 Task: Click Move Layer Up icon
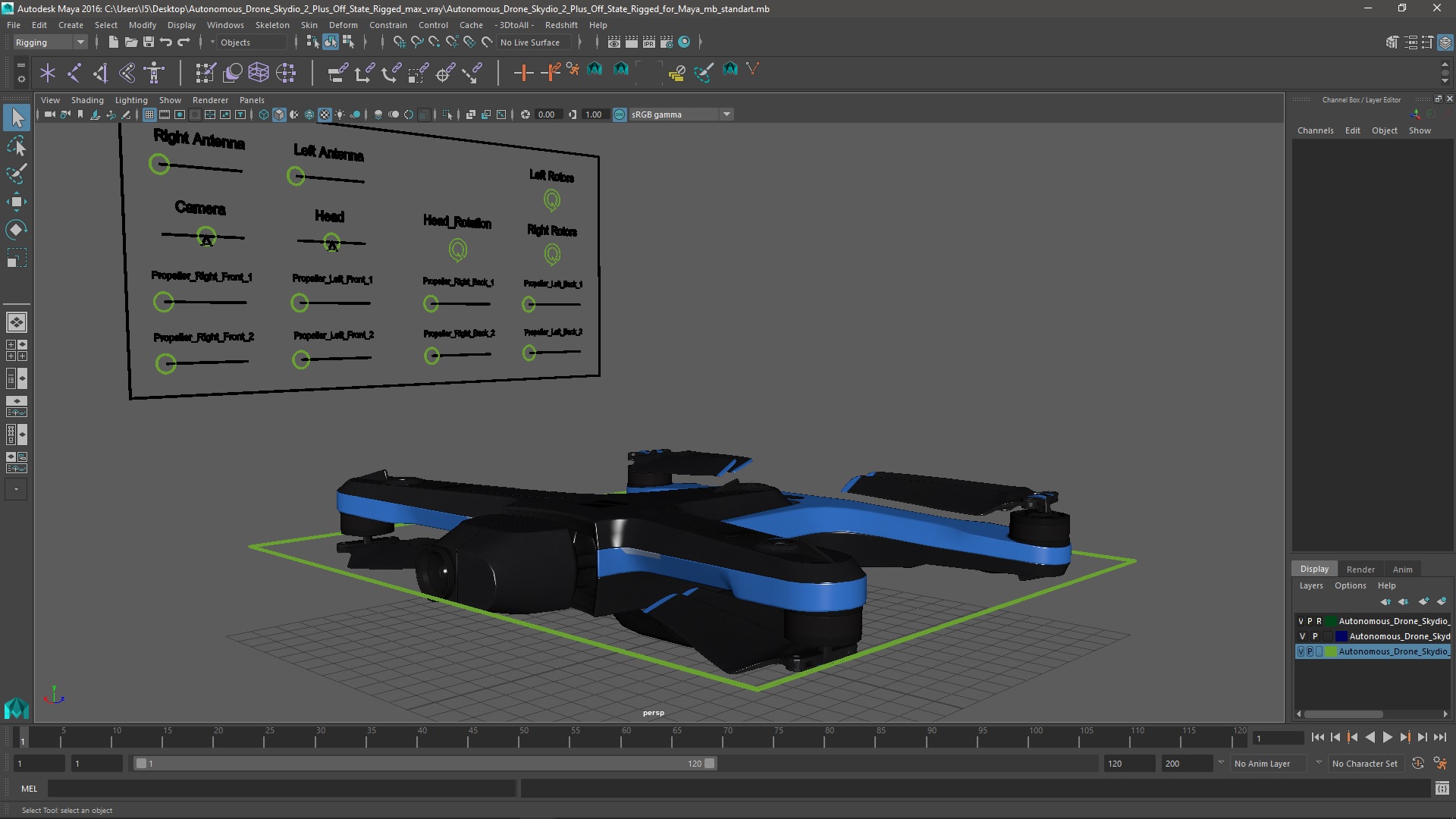(1385, 601)
